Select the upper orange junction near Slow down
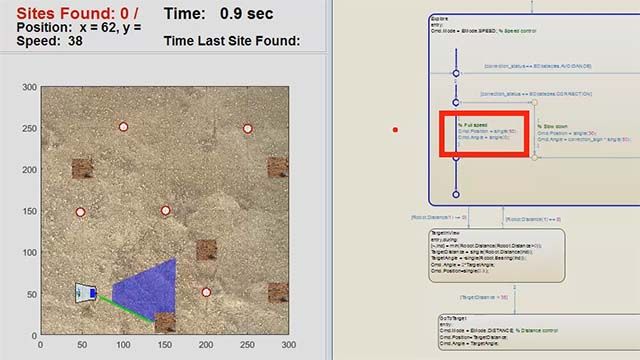This screenshot has width=640, height=360. pyautogui.click(x=534, y=102)
